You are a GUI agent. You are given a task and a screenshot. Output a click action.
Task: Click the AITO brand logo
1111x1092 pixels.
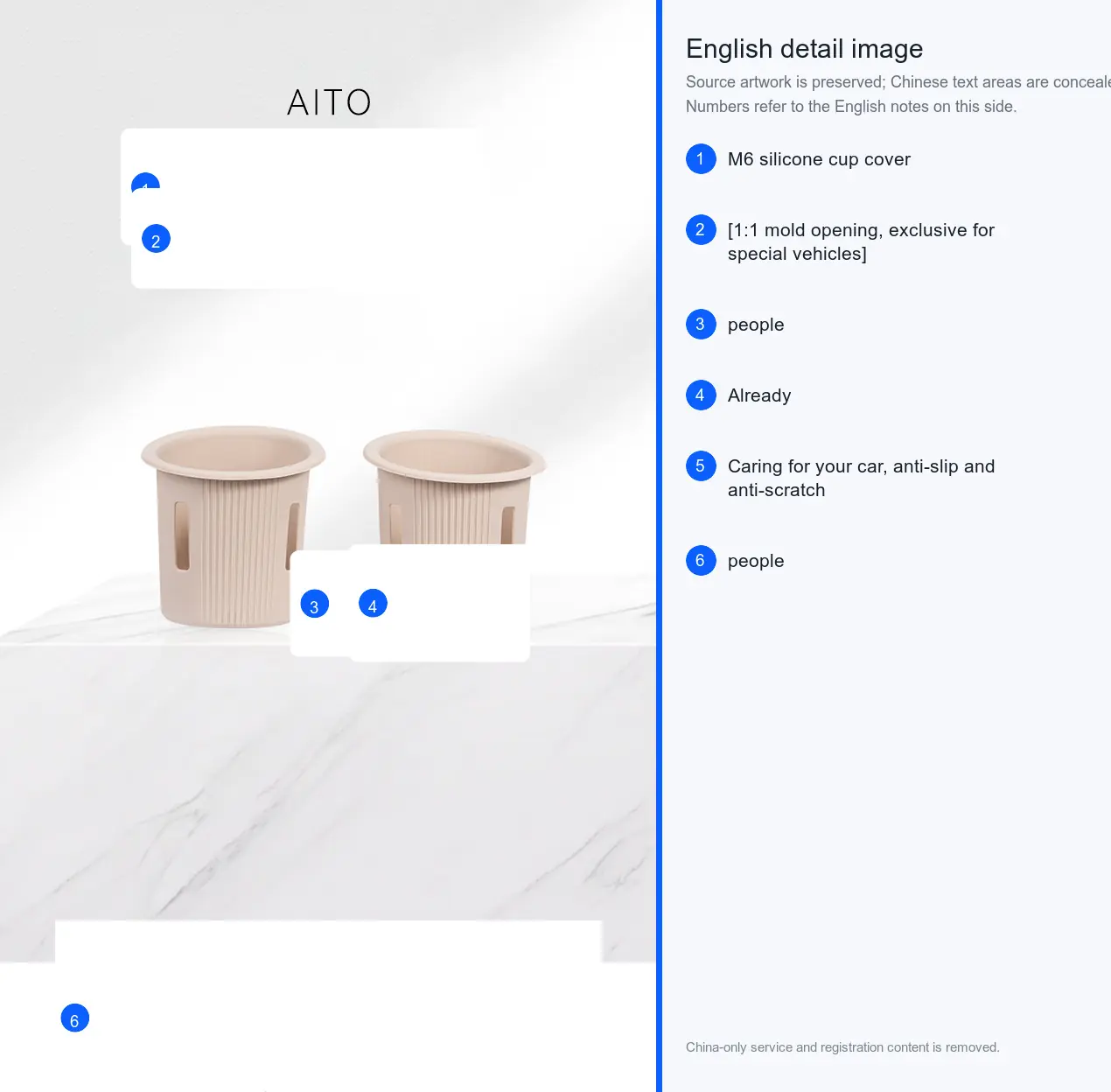click(329, 102)
